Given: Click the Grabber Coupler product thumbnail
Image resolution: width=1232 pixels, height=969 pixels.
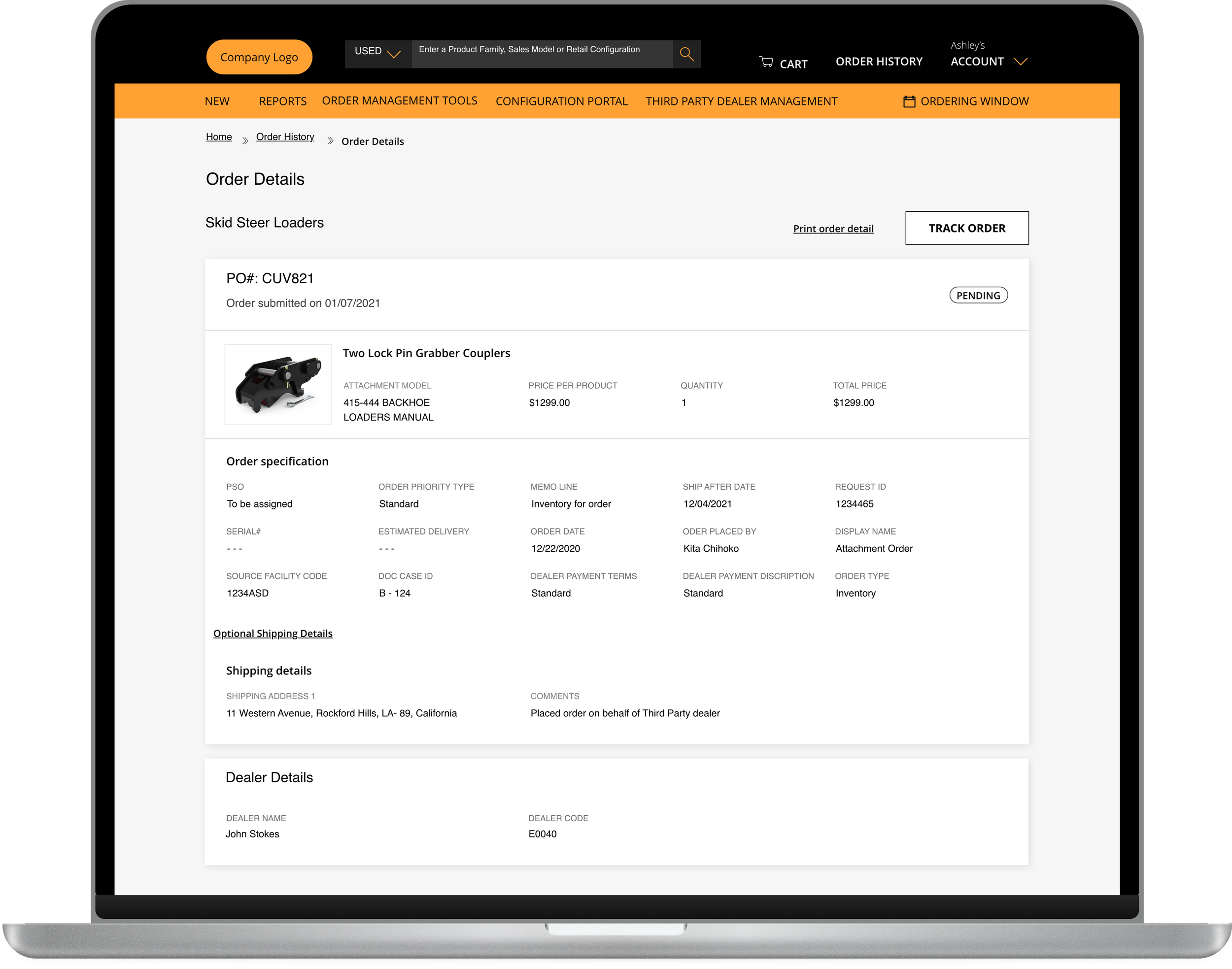Looking at the screenshot, I should 278,385.
